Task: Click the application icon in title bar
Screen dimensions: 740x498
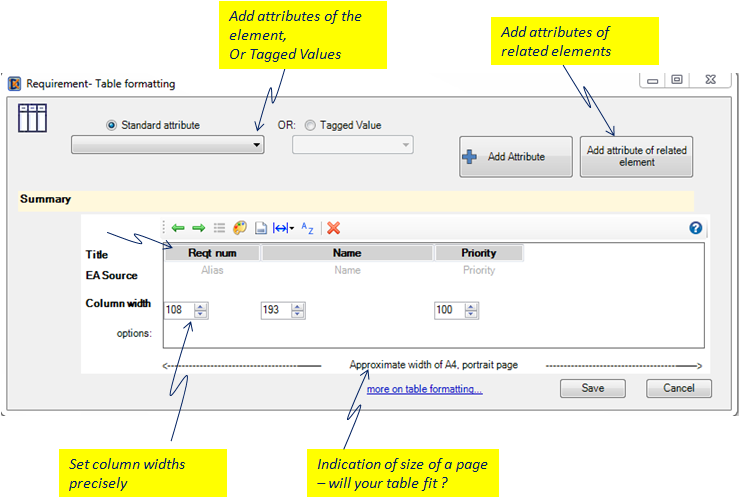Action: pyautogui.click(x=15, y=84)
